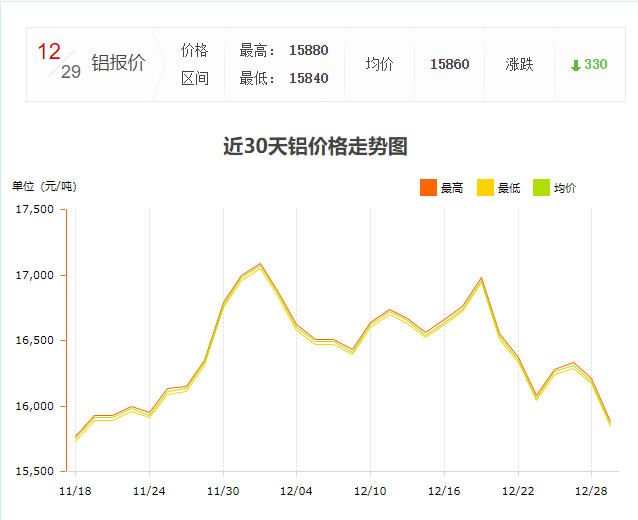The height and width of the screenshot is (520, 638).
Task: Click the 涨跌 label
Action: click(x=519, y=64)
